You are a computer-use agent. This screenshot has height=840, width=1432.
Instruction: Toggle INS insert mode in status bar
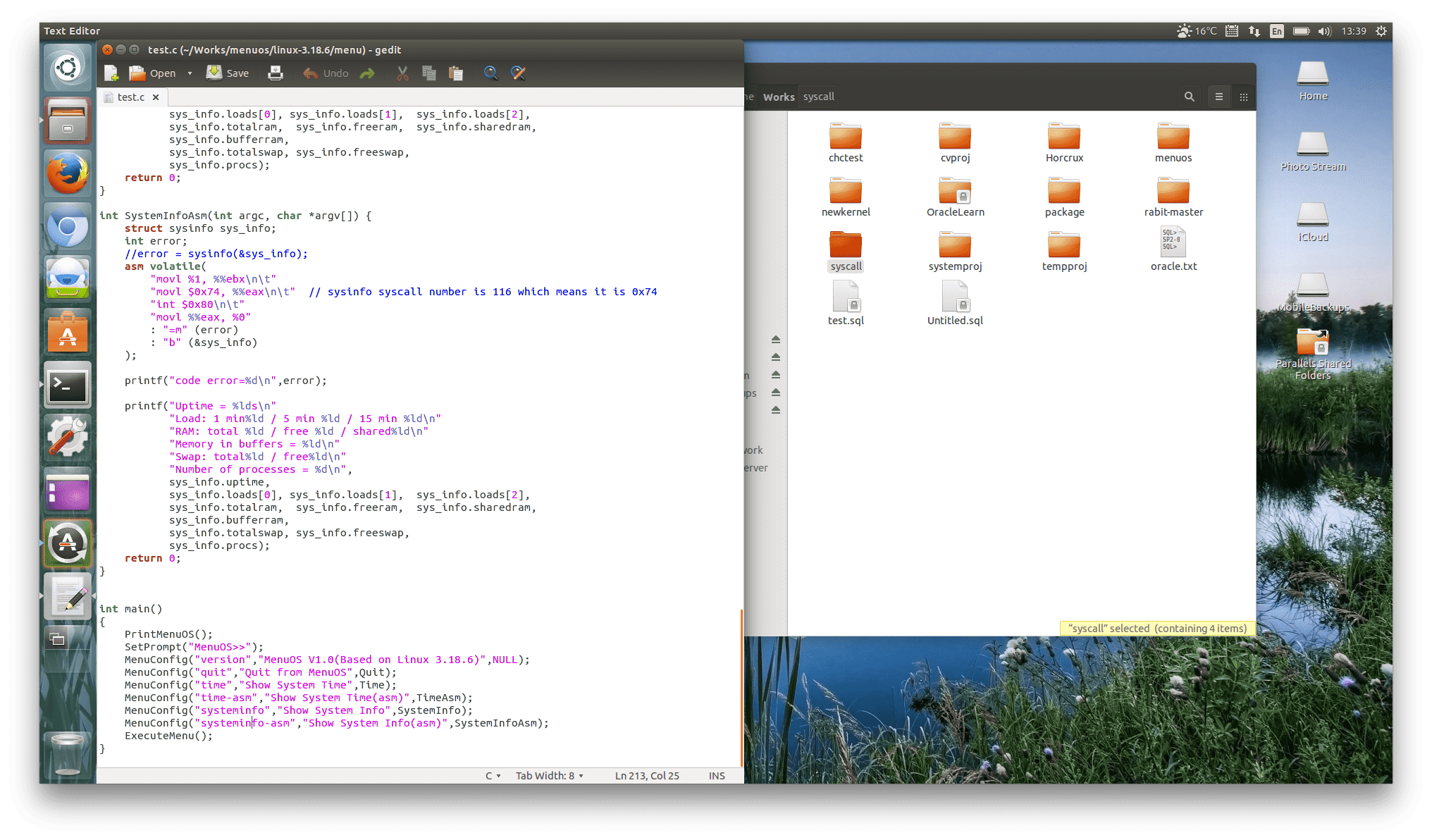pos(717,776)
